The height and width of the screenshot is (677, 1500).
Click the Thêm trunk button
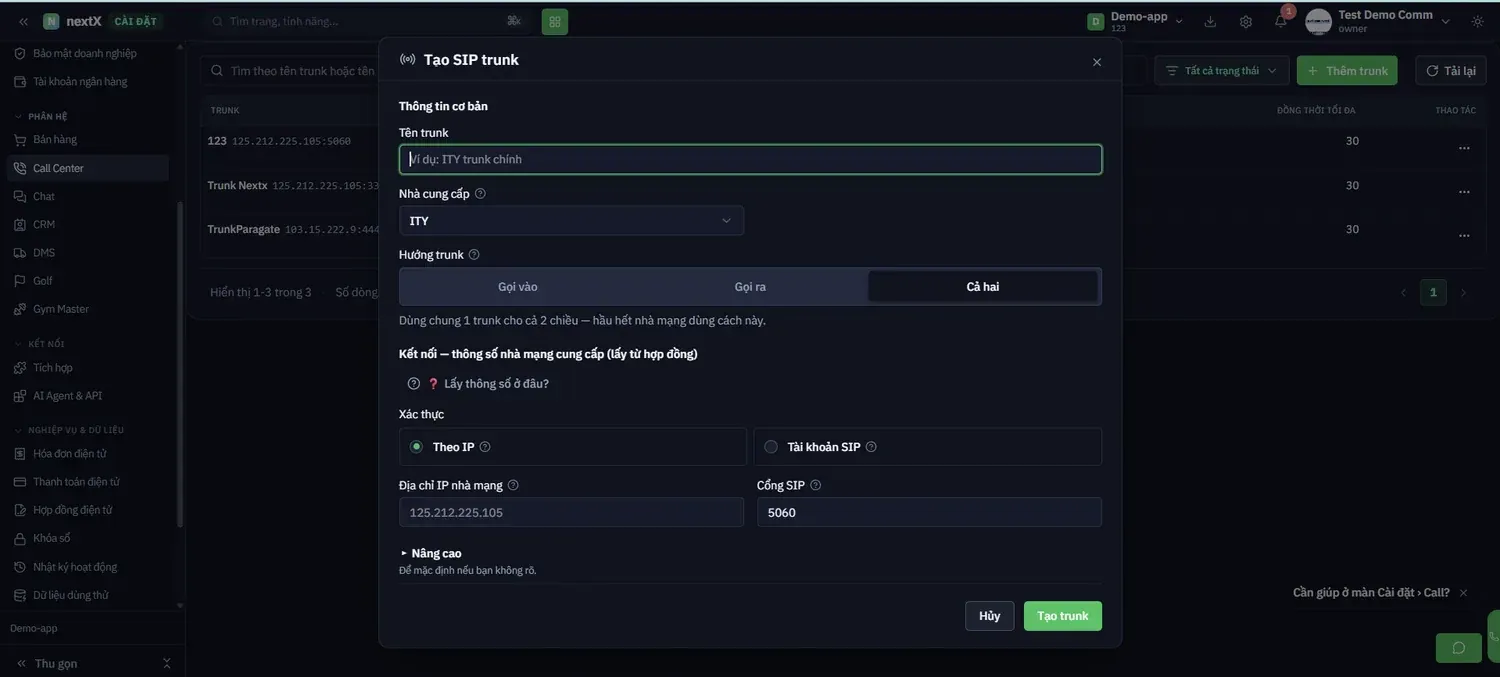[x=1347, y=71]
